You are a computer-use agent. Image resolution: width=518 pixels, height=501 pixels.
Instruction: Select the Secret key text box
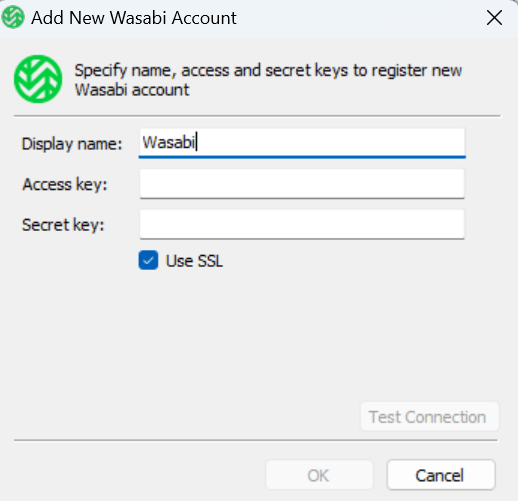[302, 224]
